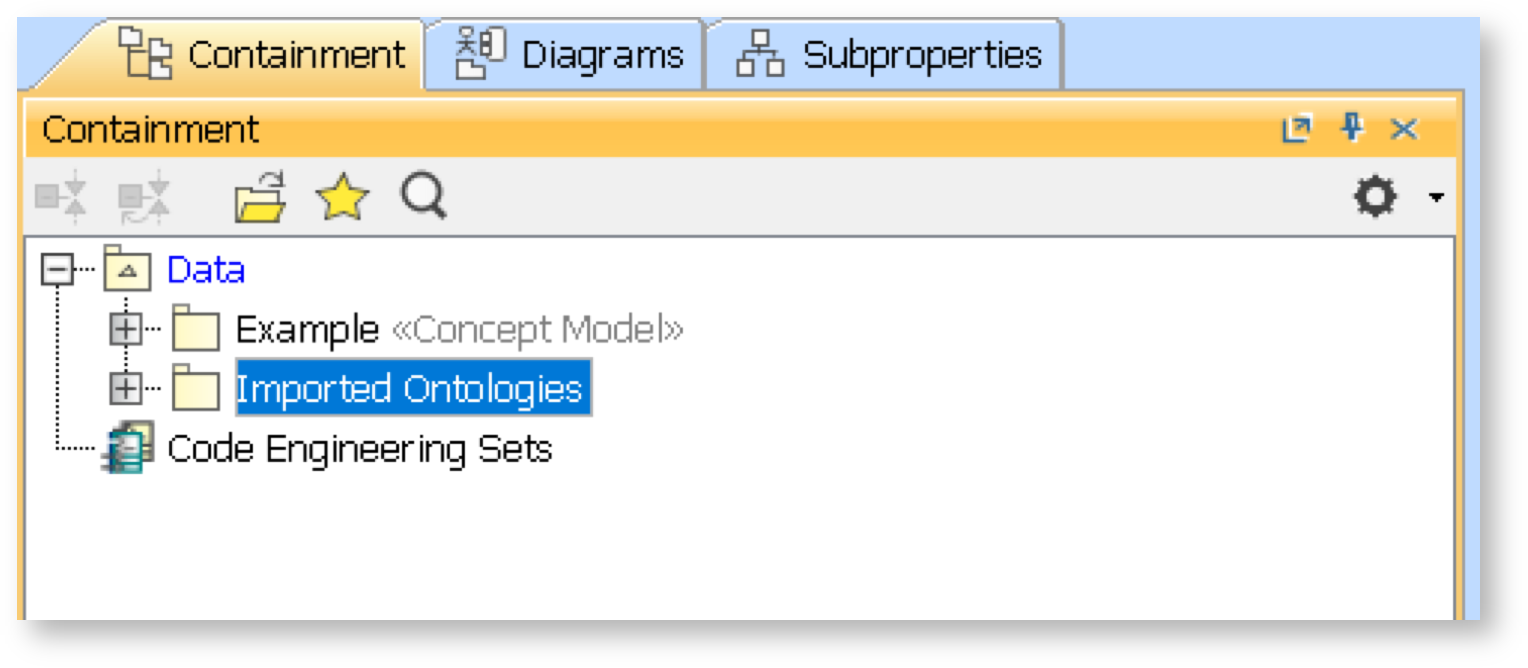
Task: Switch to the Subproperties tab
Action: pyautogui.click(x=888, y=54)
